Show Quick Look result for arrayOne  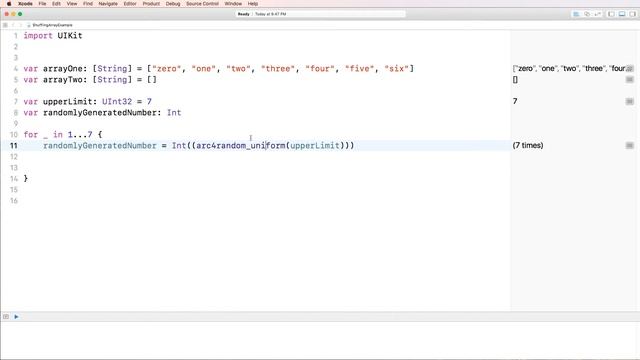(630, 69)
